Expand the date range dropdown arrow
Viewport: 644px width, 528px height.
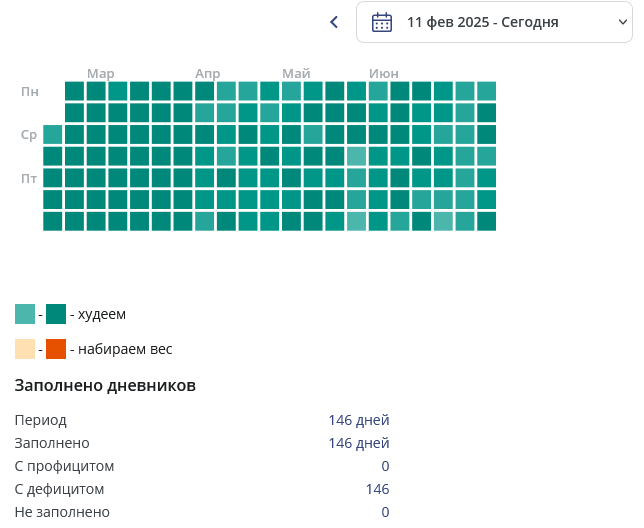click(x=623, y=22)
